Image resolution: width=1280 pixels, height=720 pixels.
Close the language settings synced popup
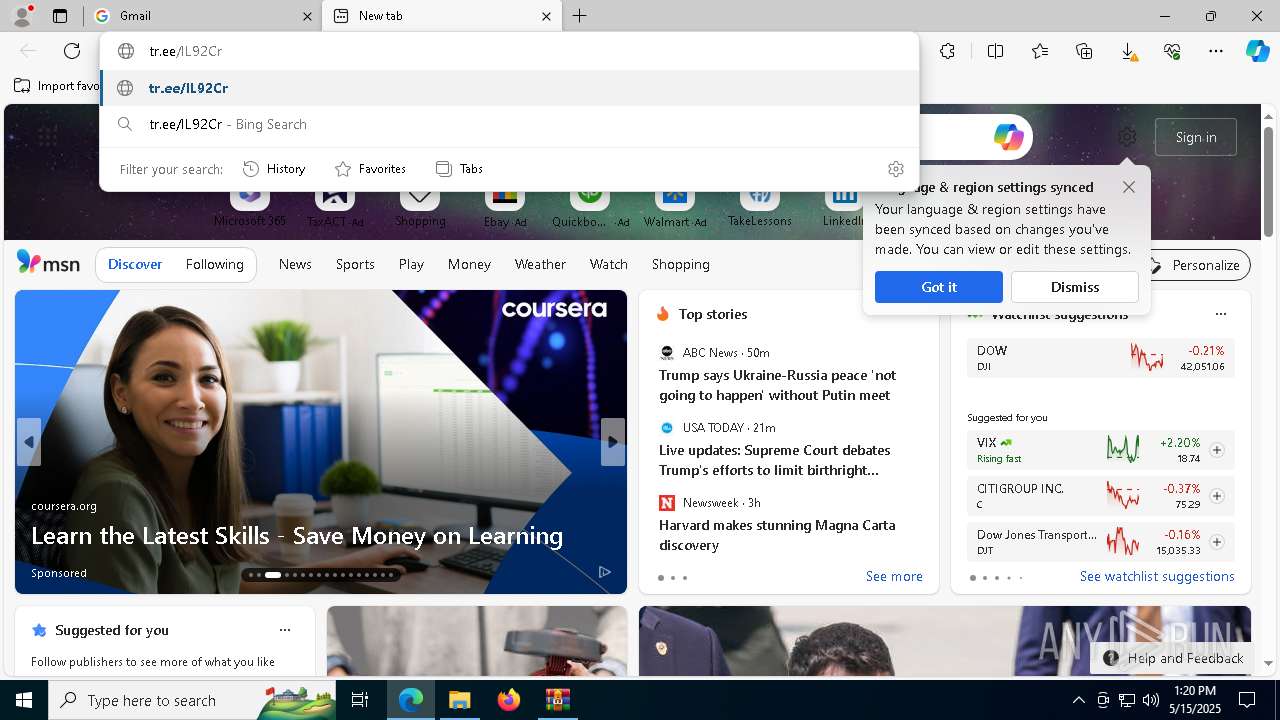(1129, 187)
